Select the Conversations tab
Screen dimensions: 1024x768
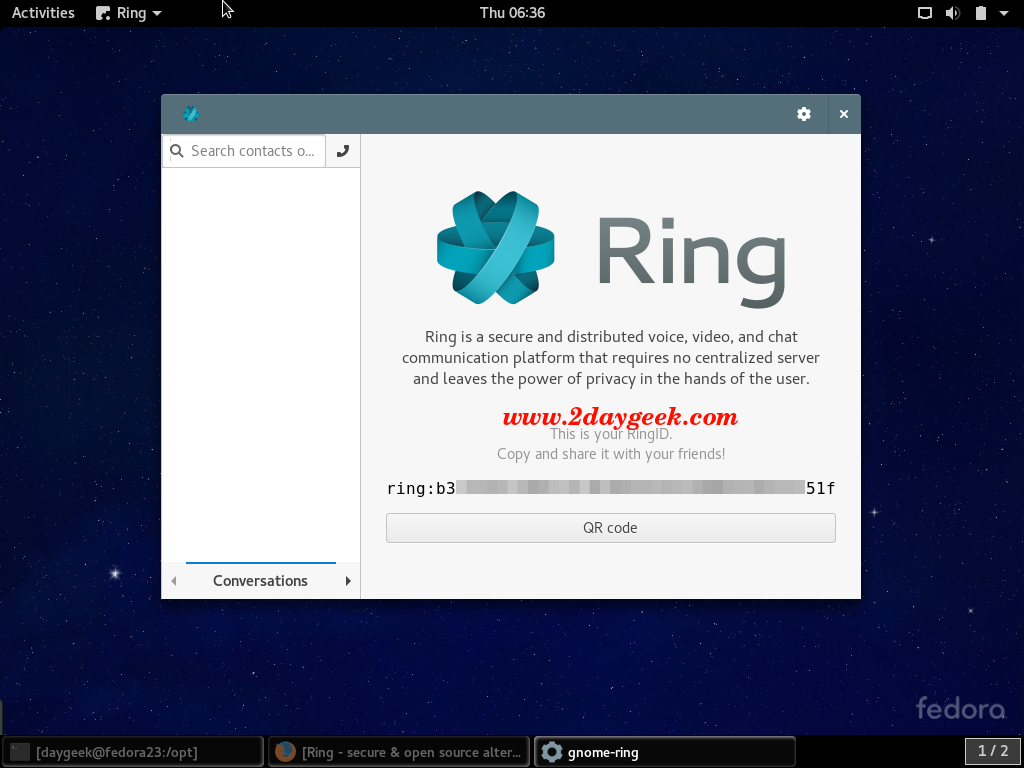pyautogui.click(x=261, y=581)
